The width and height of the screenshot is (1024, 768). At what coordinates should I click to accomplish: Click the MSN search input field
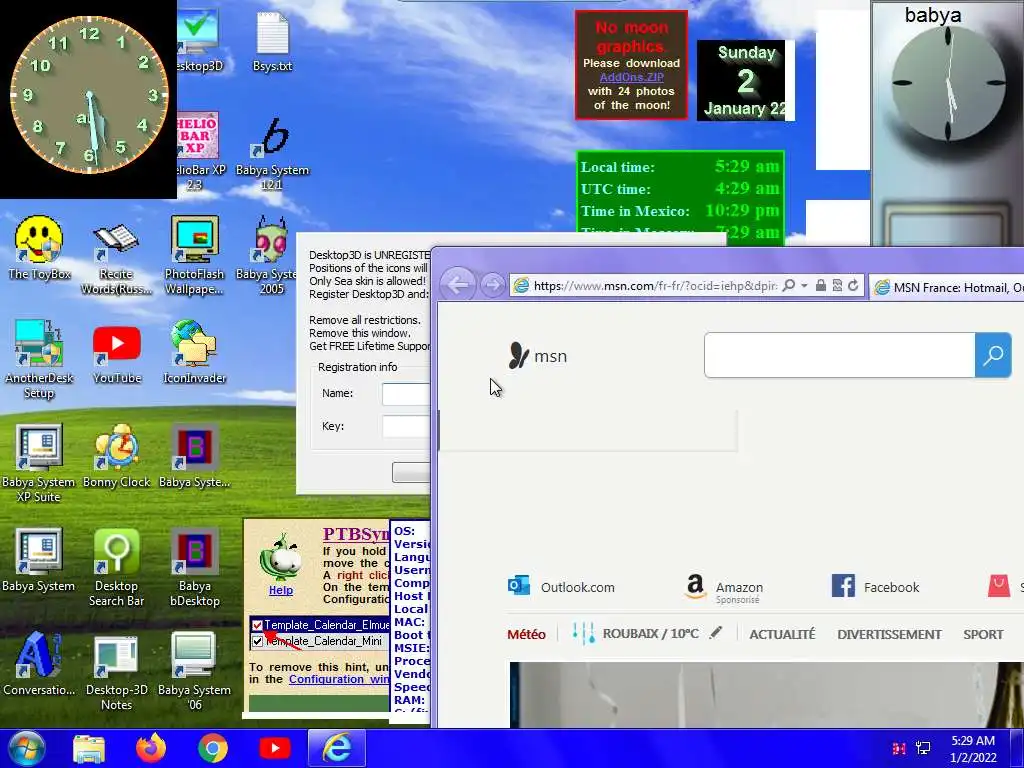coord(839,355)
